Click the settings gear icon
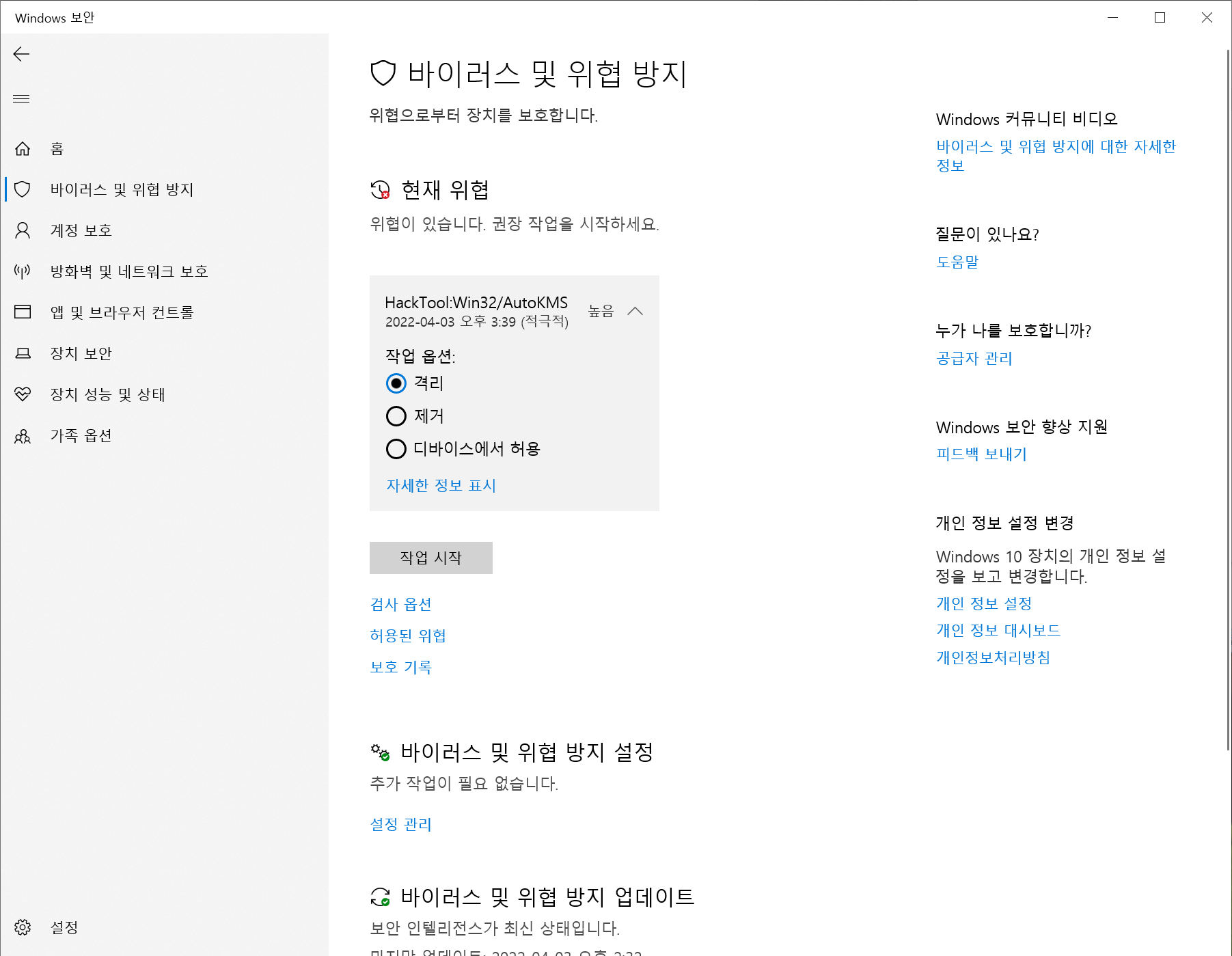Image resolution: width=1232 pixels, height=956 pixels. pos(23,927)
